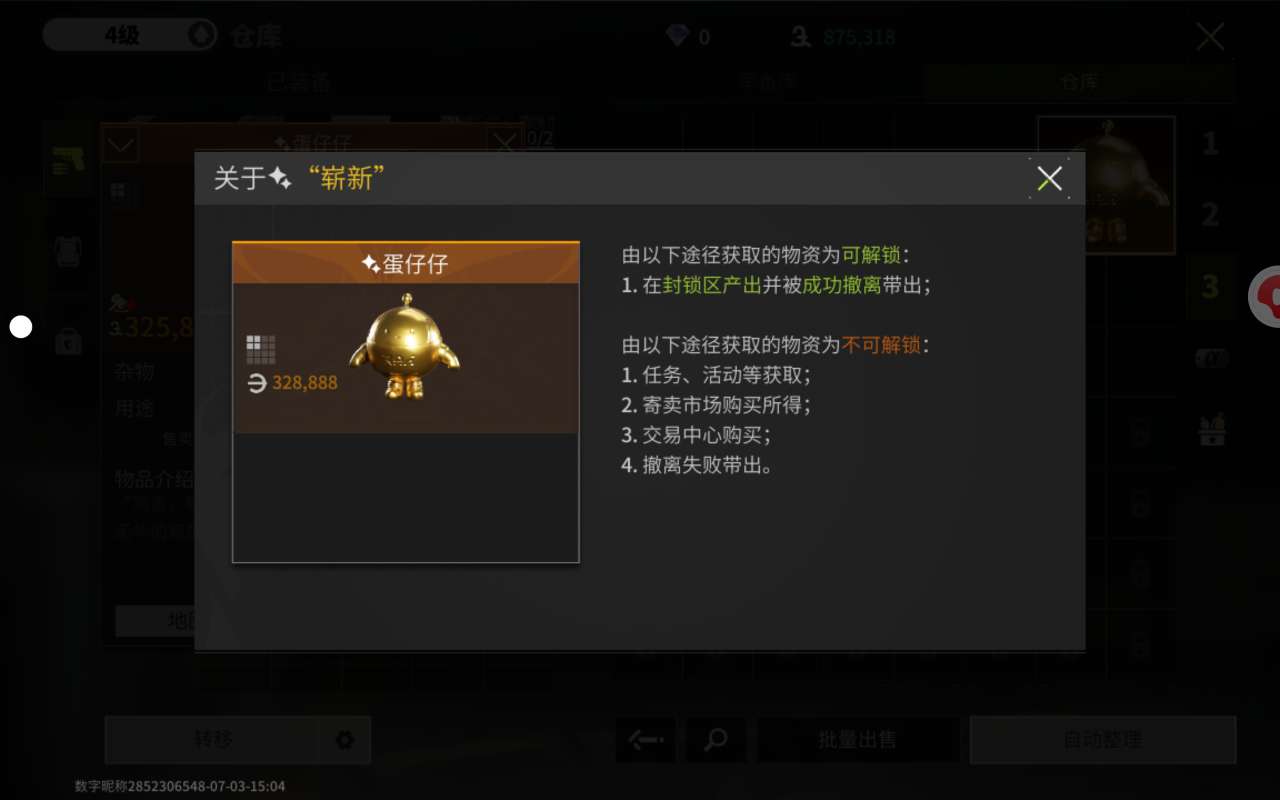Switch to the 已装备 tab
Screen dimensions: 1280x800
click(298, 83)
